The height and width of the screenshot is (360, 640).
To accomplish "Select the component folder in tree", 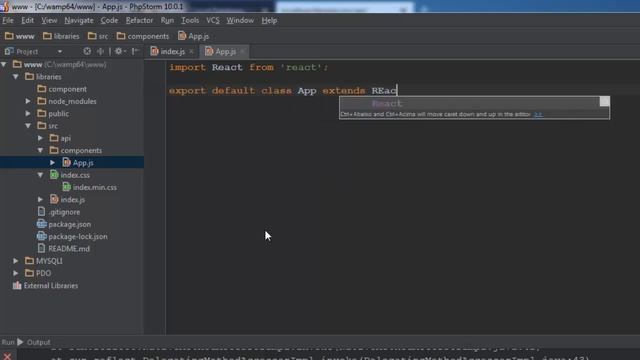I will [x=62, y=89].
